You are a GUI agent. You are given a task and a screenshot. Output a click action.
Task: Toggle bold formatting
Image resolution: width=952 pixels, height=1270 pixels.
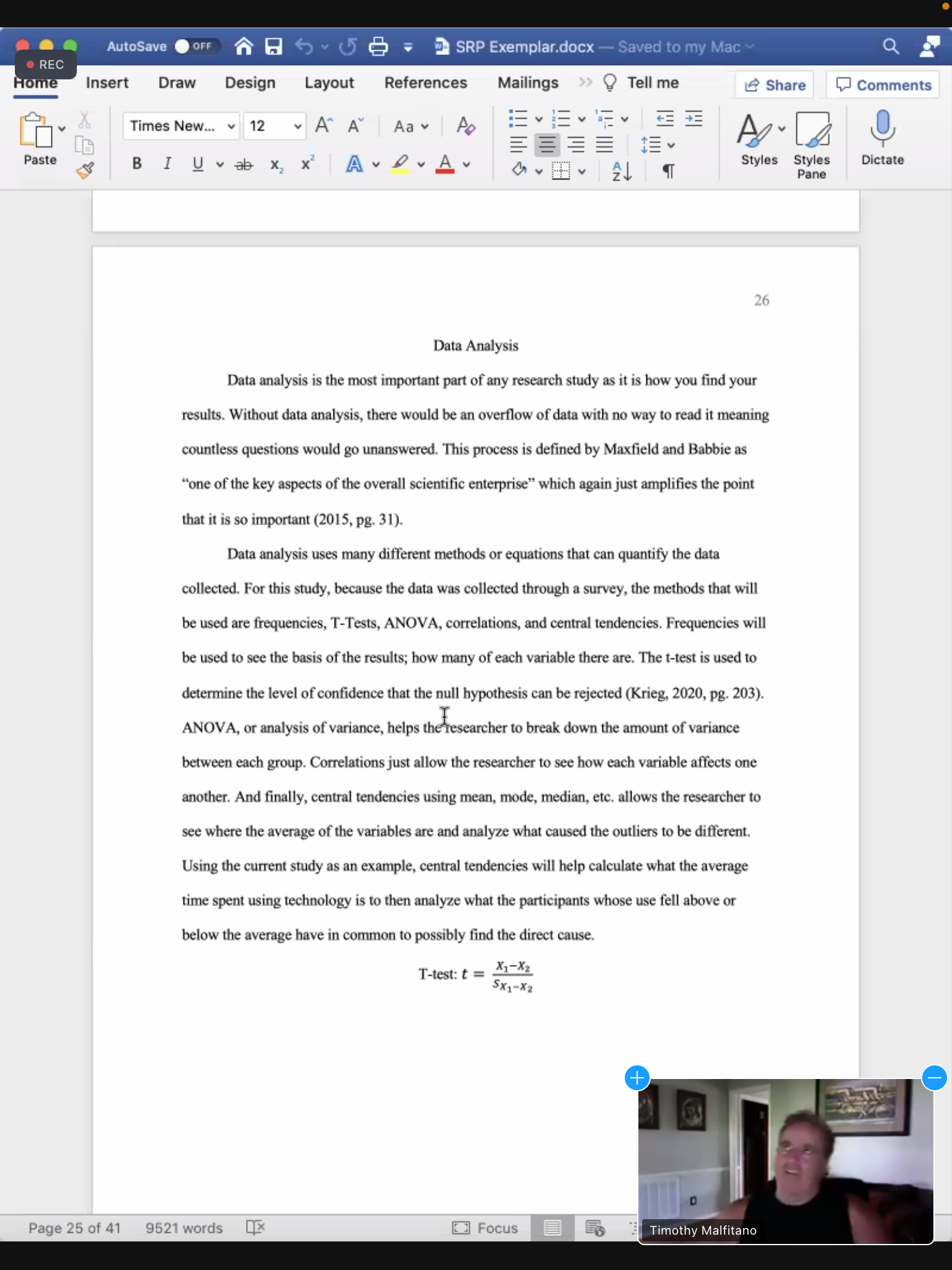tap(137, 164)
